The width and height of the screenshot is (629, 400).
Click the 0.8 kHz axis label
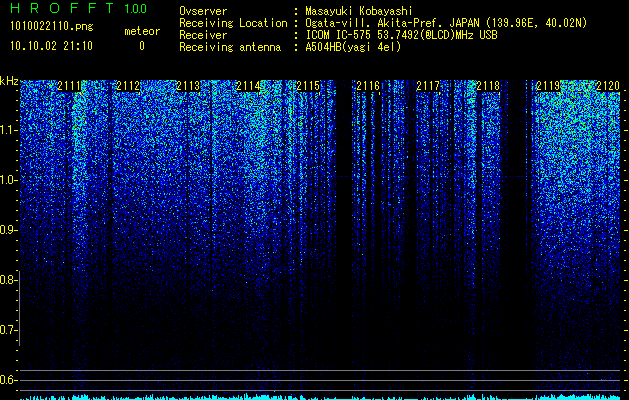8,280
